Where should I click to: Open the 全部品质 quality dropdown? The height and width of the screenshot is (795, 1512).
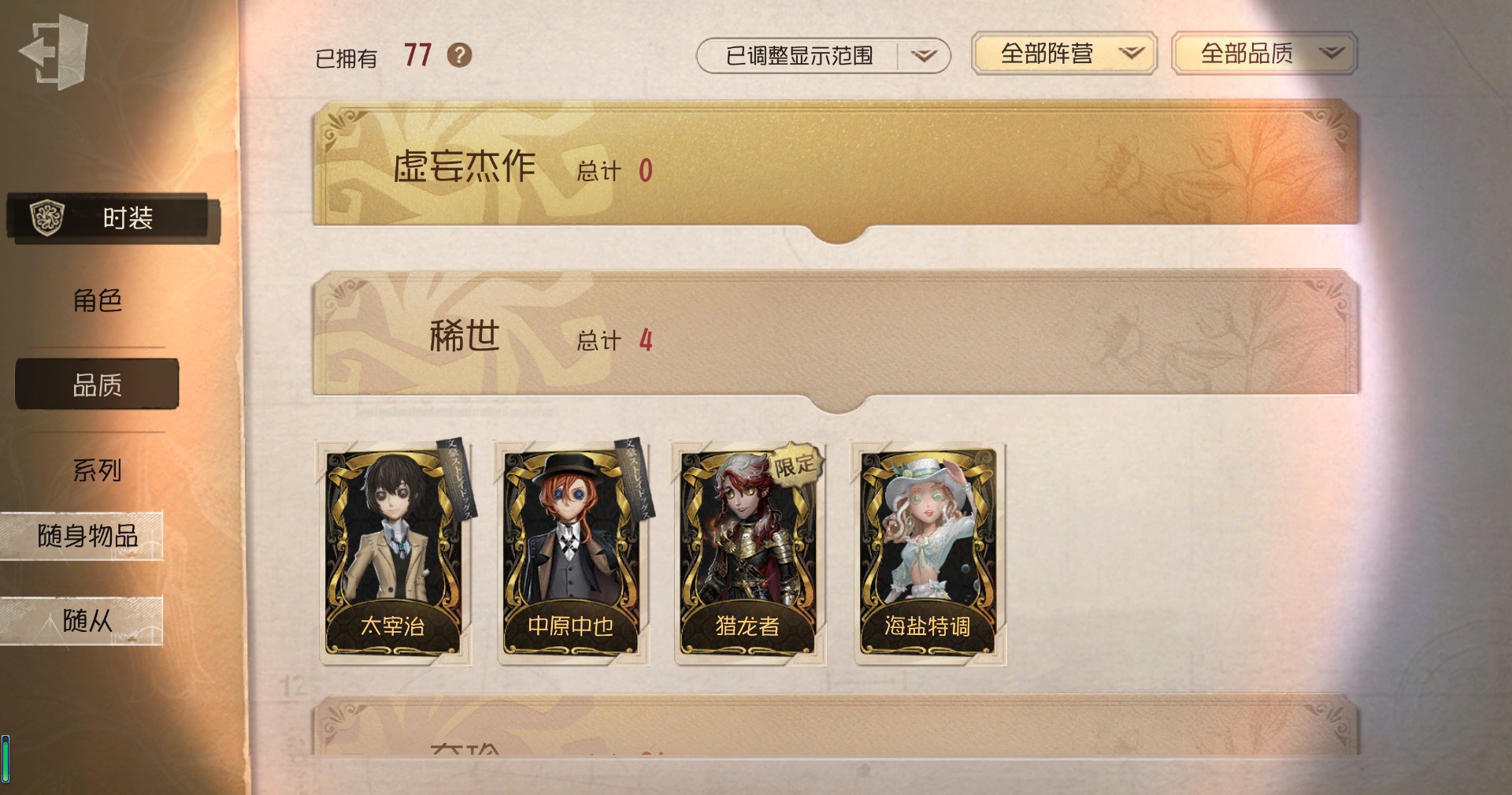point(1264,54)
